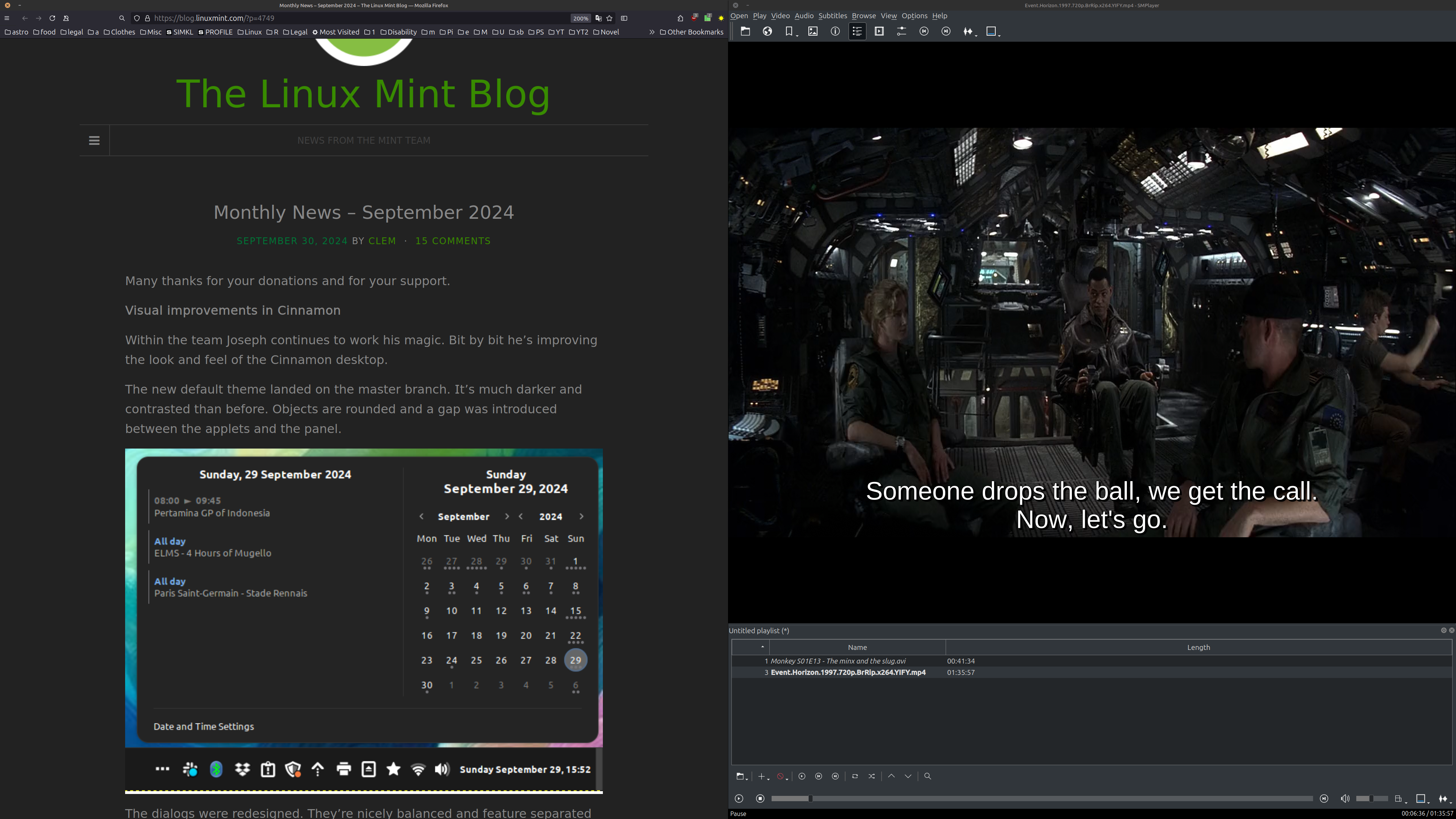Move selected playlist item up
The height and width of the screenshot is (819, 1456).
pos(891,777)
